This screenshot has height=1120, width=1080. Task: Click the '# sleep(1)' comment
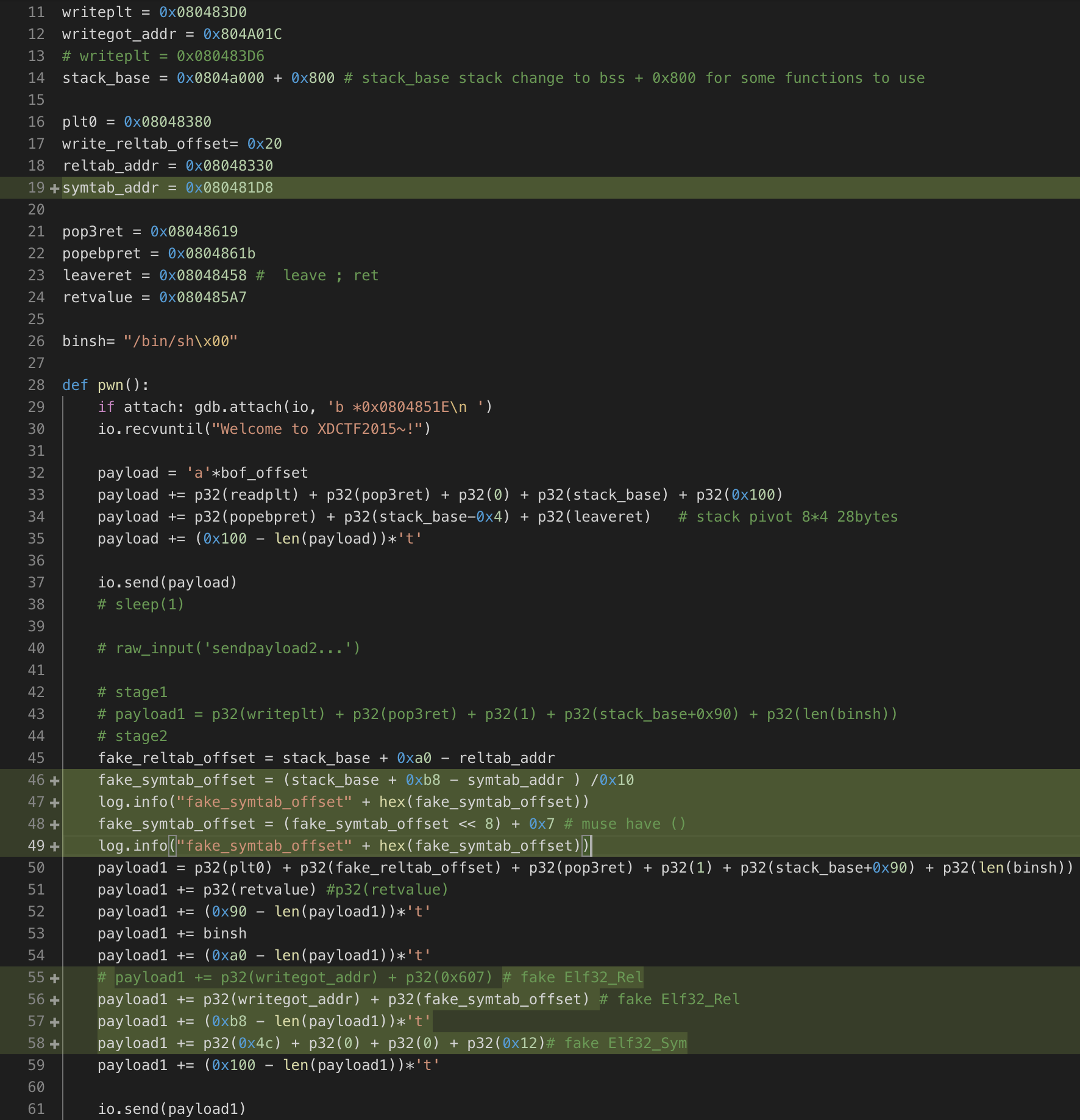click(141, 604)
